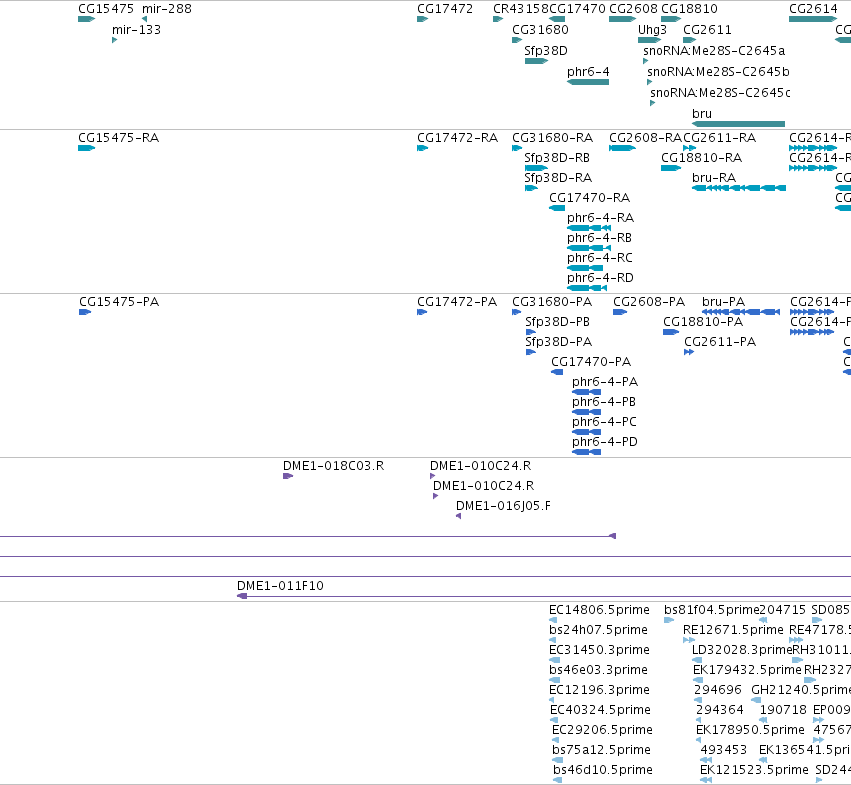Open the CG31680 gene label
This screenshot has height=785, width=851.
click(540, 30)
